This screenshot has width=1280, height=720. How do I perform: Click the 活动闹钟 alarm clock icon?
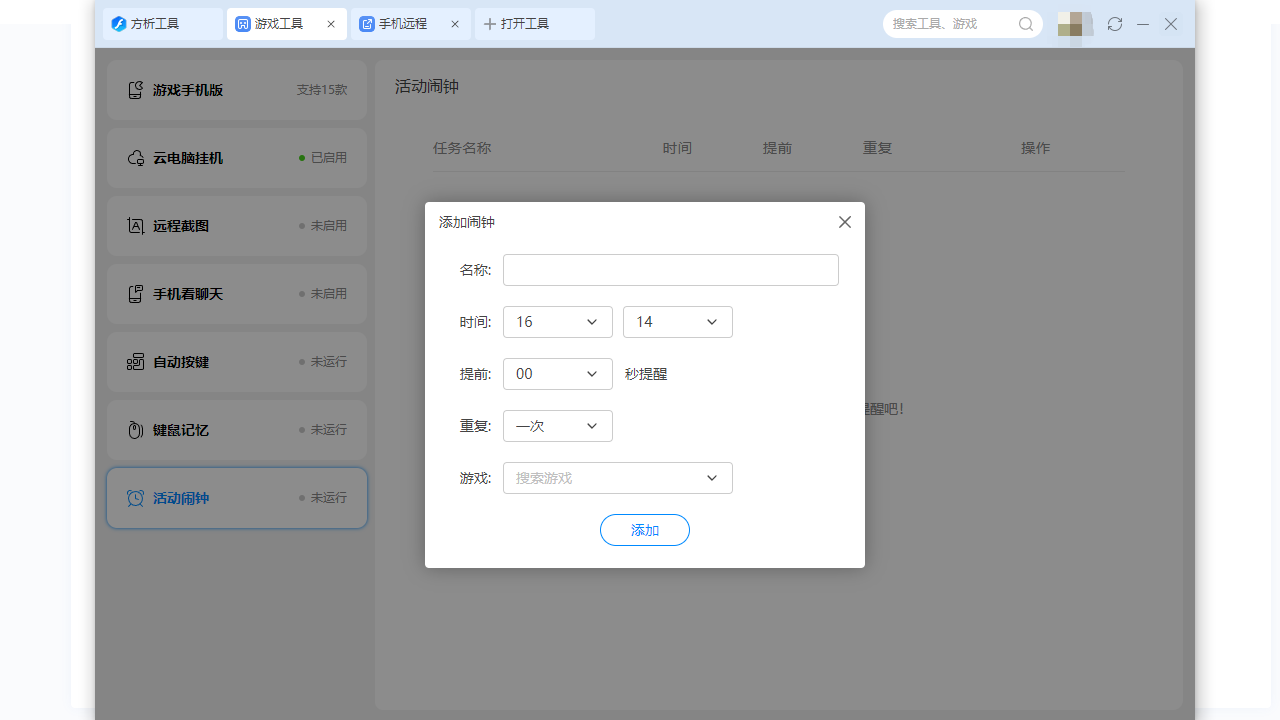[135, 497]
